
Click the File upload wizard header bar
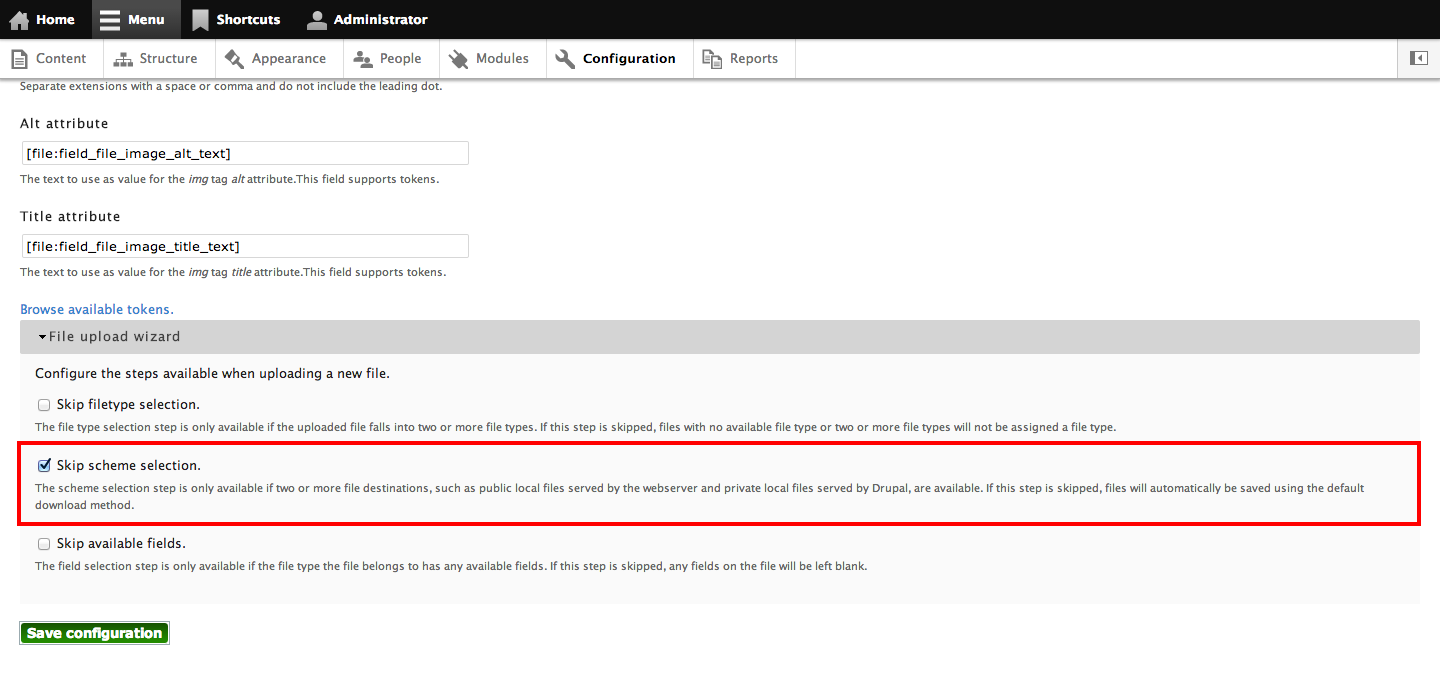point(400,336)
